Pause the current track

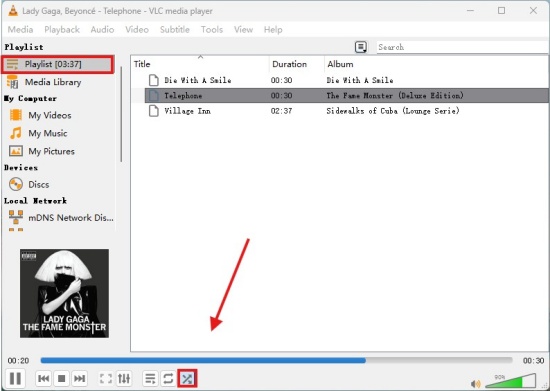click(x=15, y=378)
